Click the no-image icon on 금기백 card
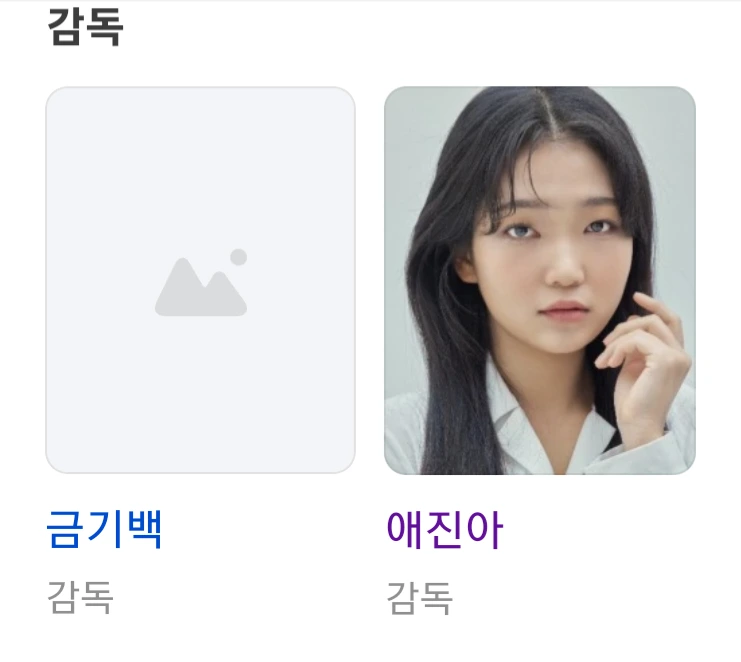The image size is (741, 662). pos(201,282)
